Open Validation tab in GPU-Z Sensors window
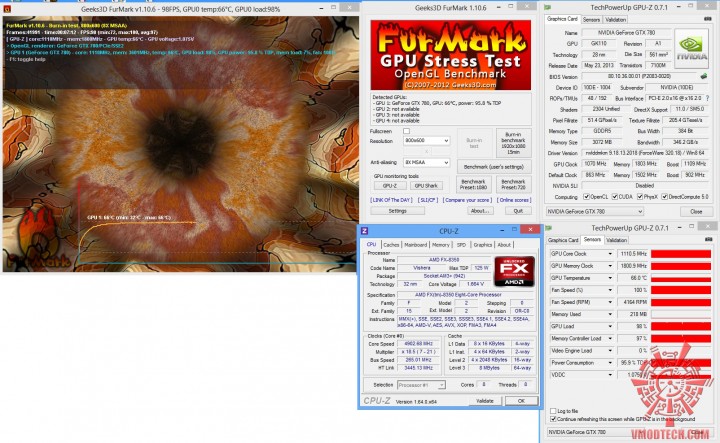Screen dimensions: 720x443 616,240
